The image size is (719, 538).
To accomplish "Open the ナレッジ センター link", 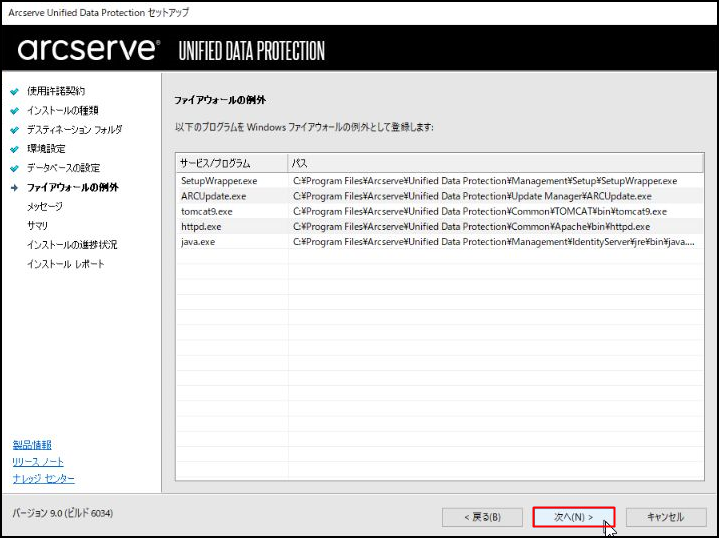I will click(43, 479).
